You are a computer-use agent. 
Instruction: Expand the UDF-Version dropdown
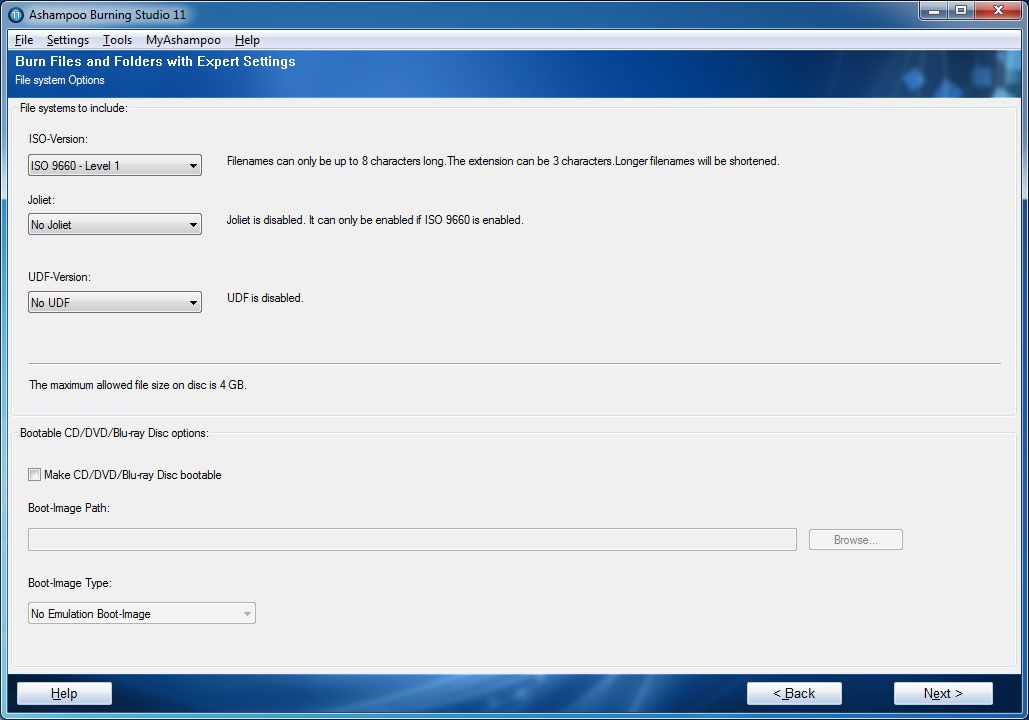point(115,303)
